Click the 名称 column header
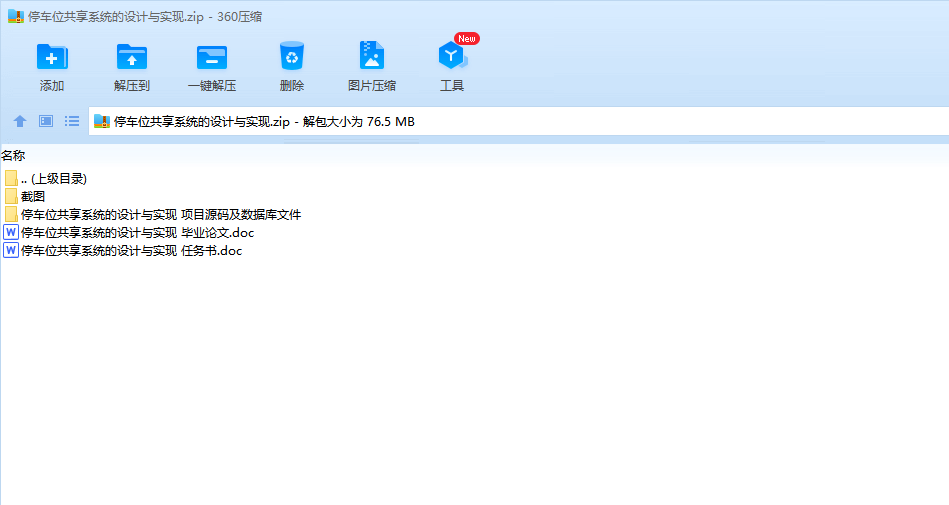This screenshot has width=949, height=505. tap(13, 156)
